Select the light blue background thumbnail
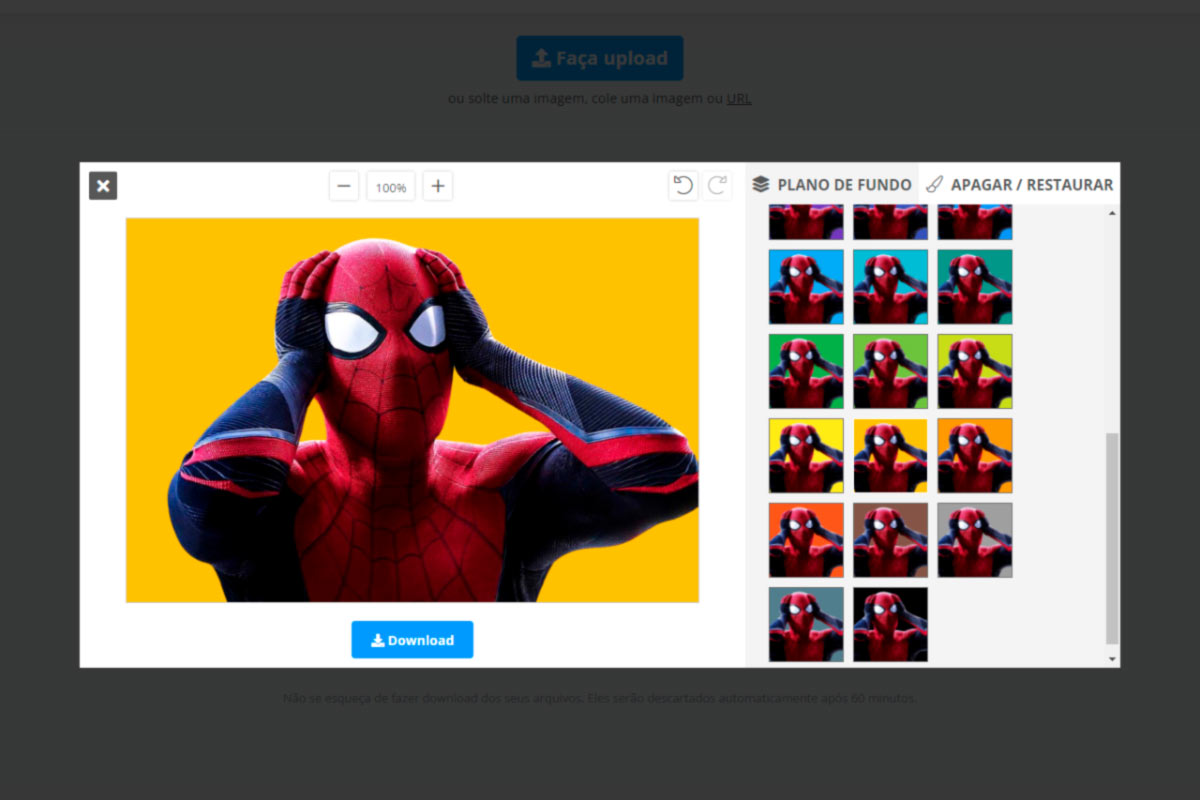This screenshot has height=800, width=1200. (806, 287)
